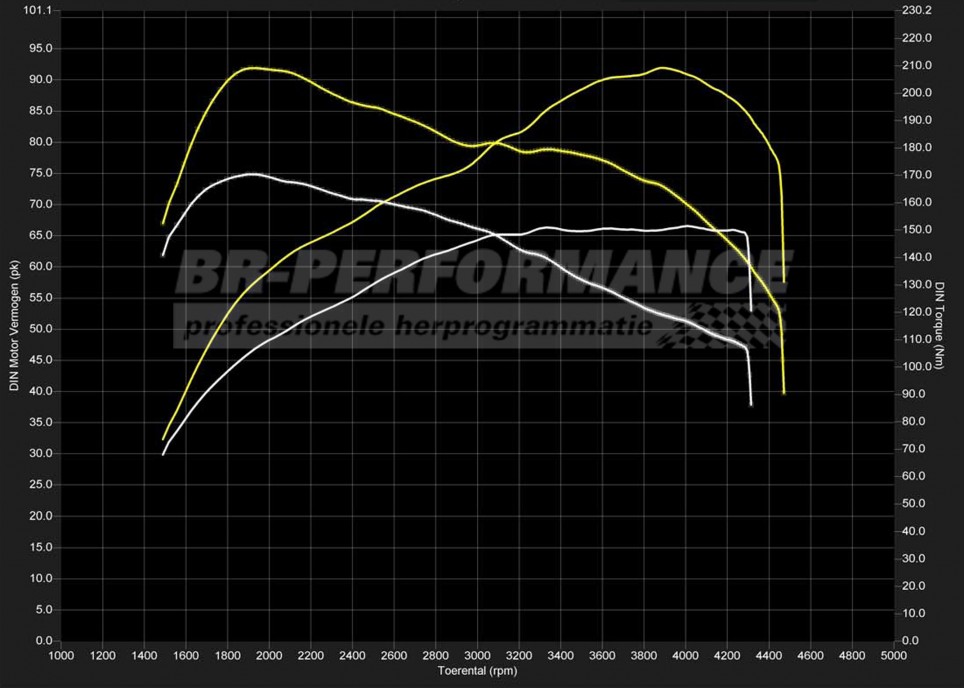The height and width of the screenshot is (688, 964).
Task: Click the 0.0 label on the left axis
Action: tap(43, 641)
